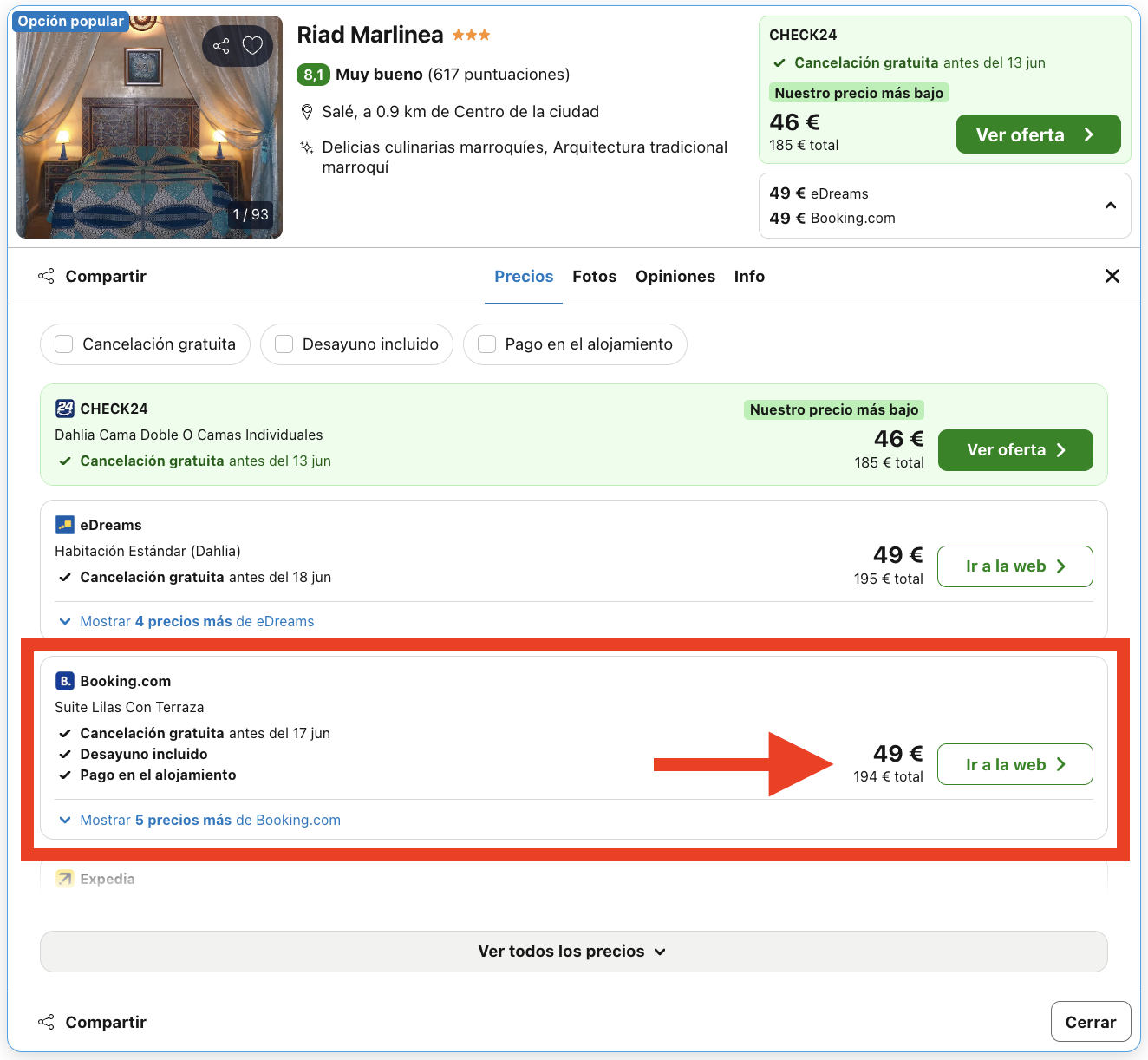Open the Opiniones tab

(x=675, y=276)
